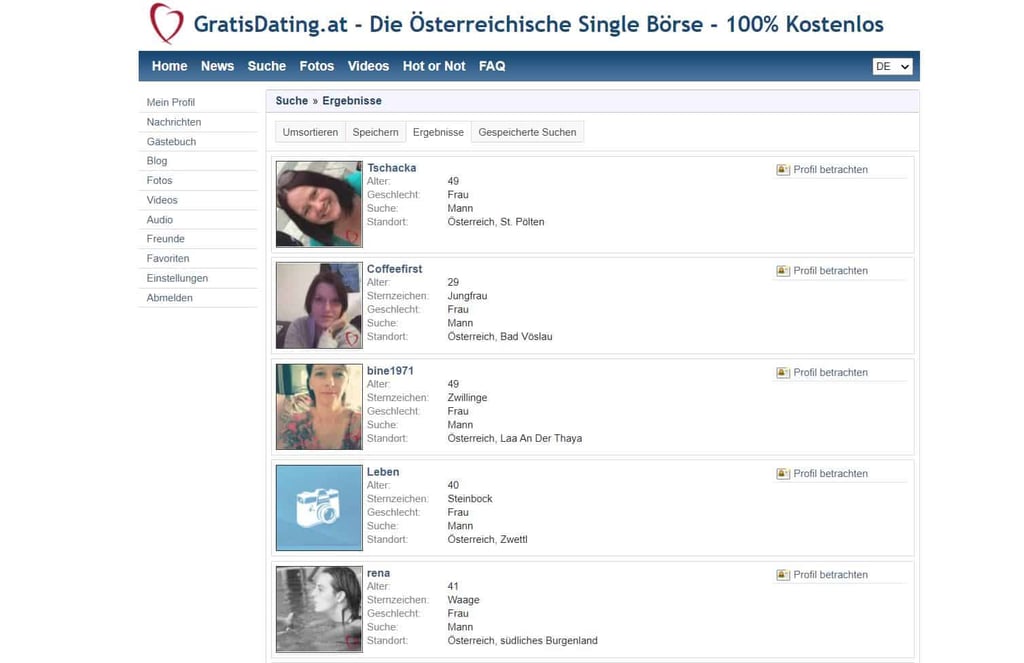Viewport: 1024px width, 663px height.
Task: Click location text 'Österreich, Bad Vöslau'
Action: coord(500,337)
